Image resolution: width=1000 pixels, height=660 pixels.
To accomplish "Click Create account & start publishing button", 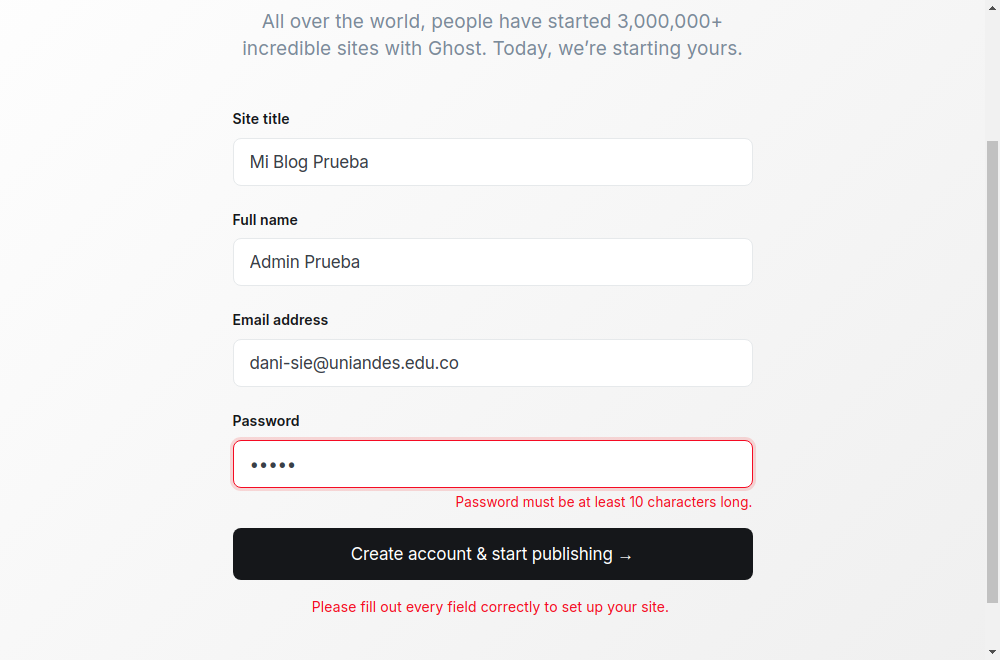I will [492, 554].
